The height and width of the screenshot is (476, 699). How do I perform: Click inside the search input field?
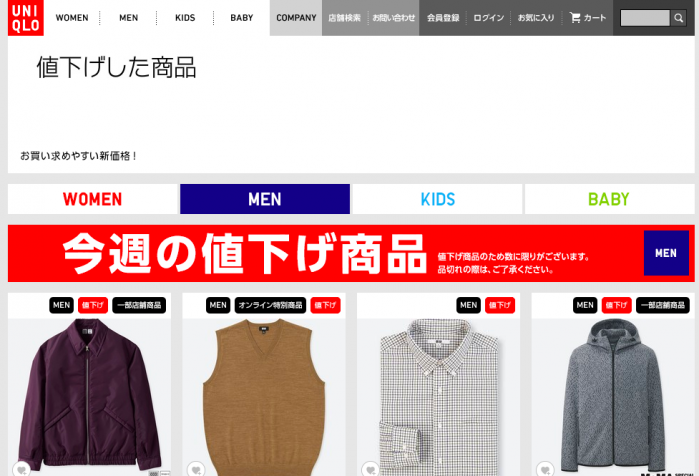click(x=645, y=18)
